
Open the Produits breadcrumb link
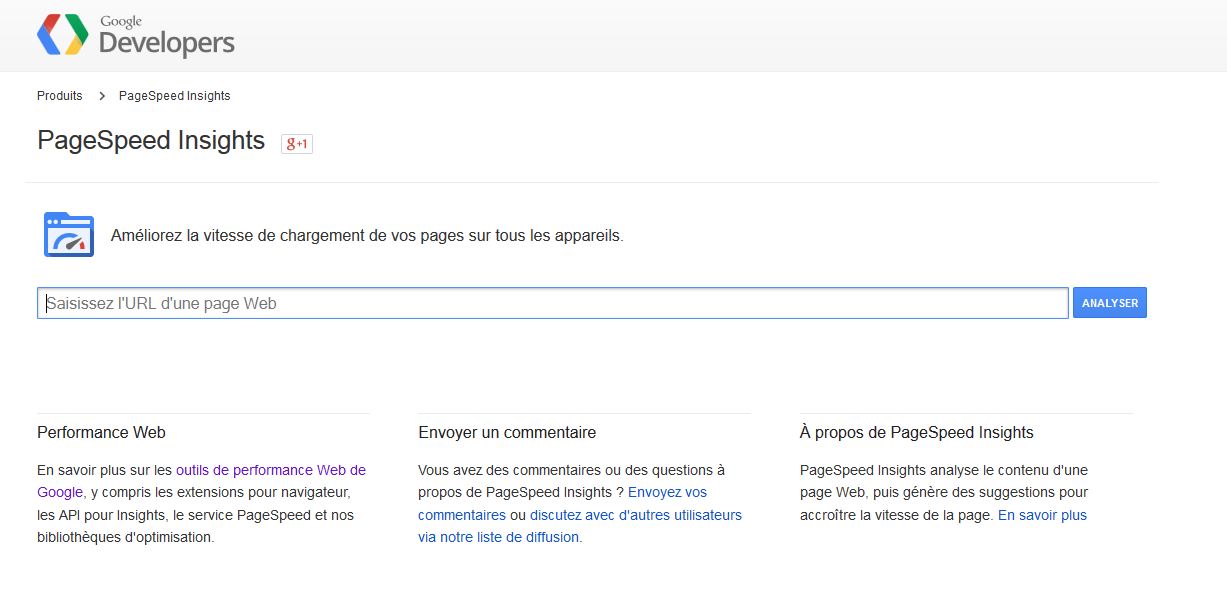click(60, 96)
